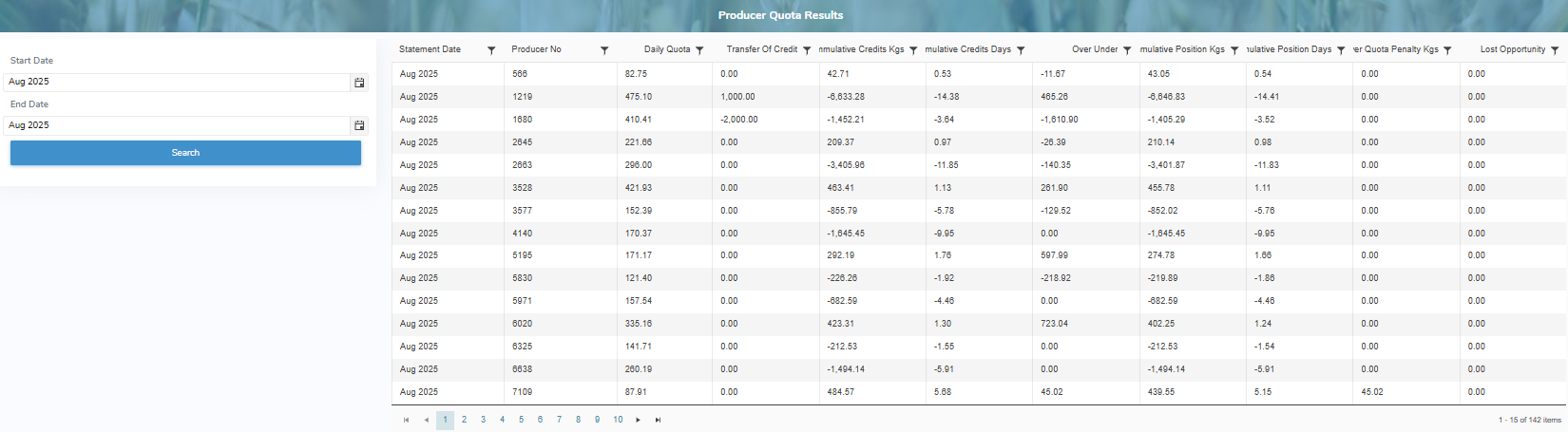
Task: Go to page 8
Action: click(x=578, y=420)
